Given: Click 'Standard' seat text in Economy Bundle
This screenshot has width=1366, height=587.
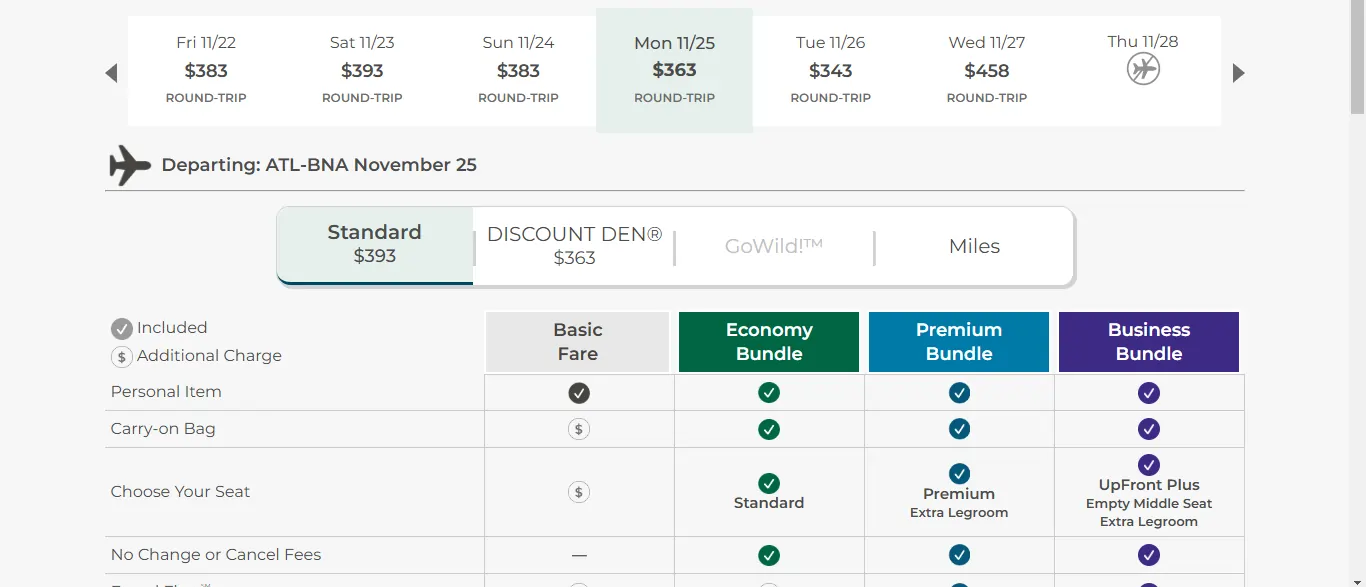Looking at the screenshot, I should [769, 503].
